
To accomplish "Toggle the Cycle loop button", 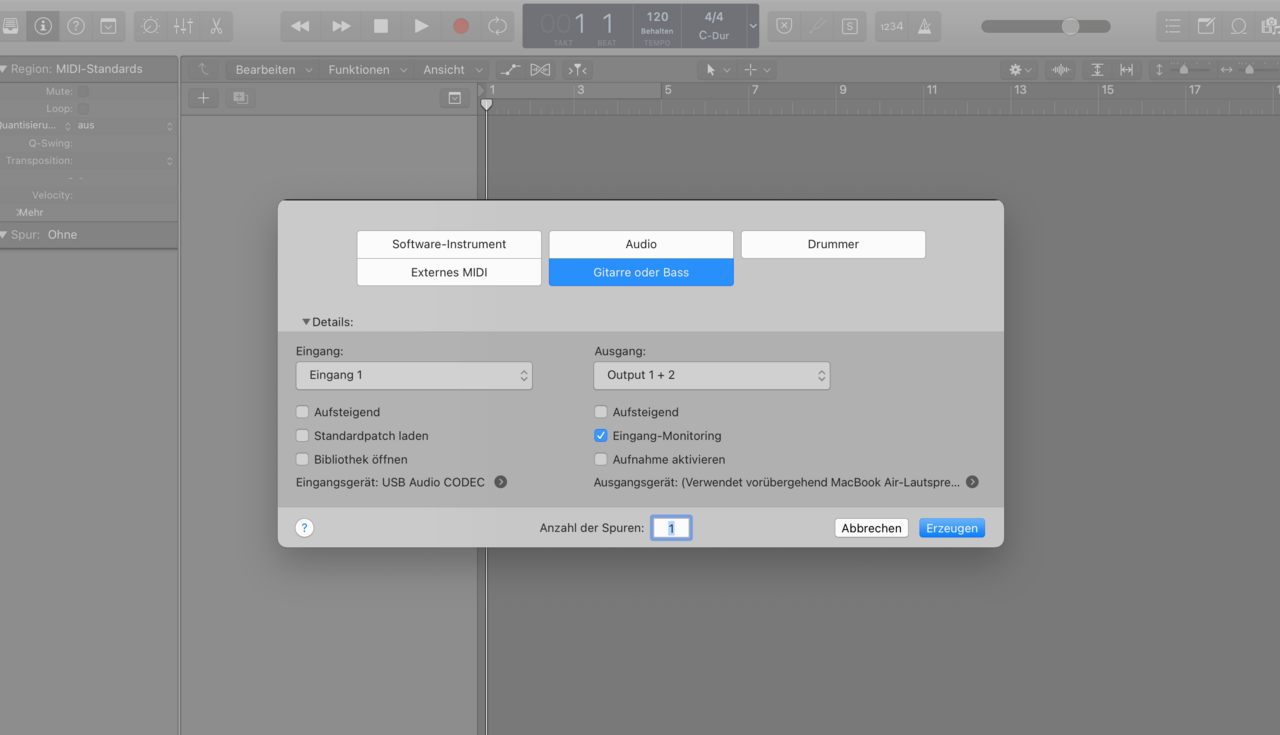I will (498, 26).
